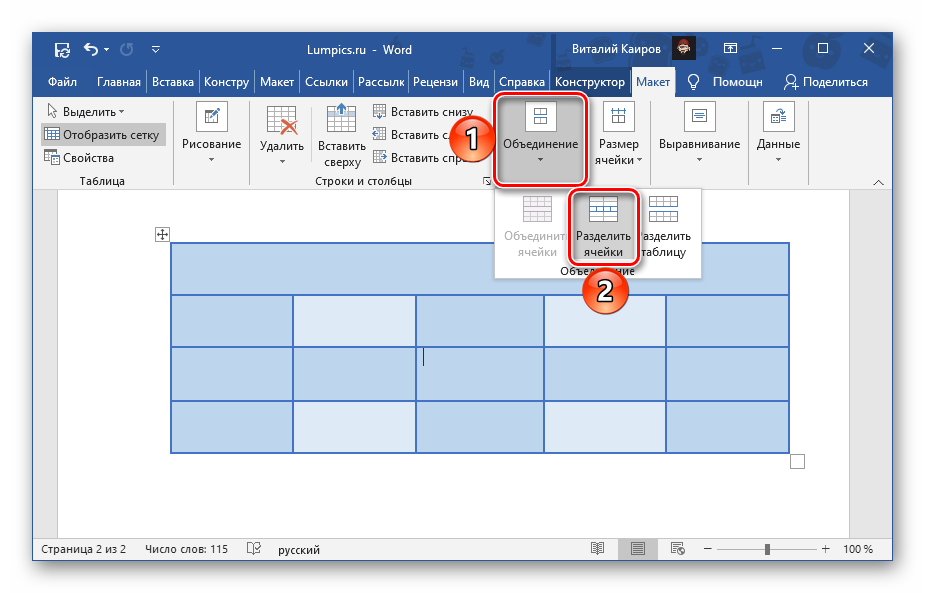925x593 pixels.
Task: Toggle Print Layout view in status bar
Action: (637, 549)
